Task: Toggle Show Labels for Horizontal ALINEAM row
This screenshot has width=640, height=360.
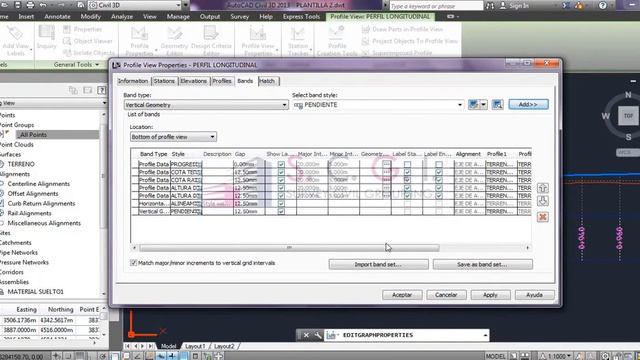Action: 281,203
